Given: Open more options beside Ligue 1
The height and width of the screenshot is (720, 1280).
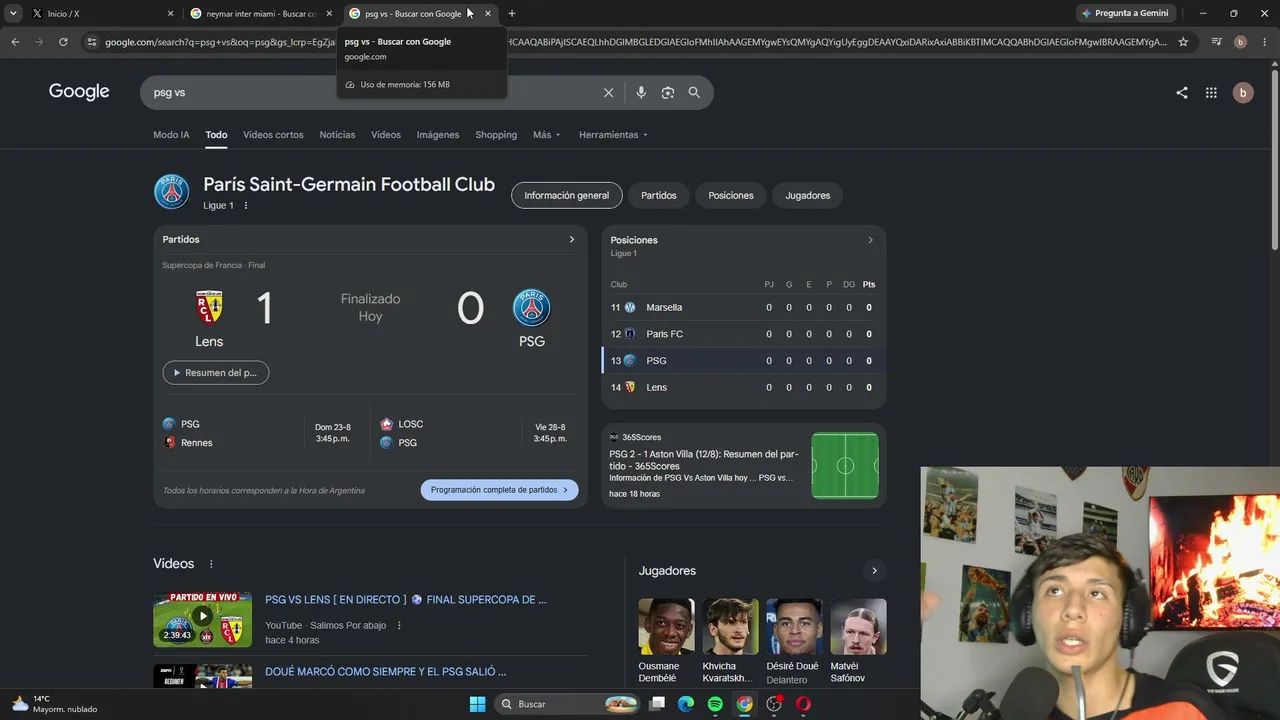Looking at the screenshot, I should [246, 206].
